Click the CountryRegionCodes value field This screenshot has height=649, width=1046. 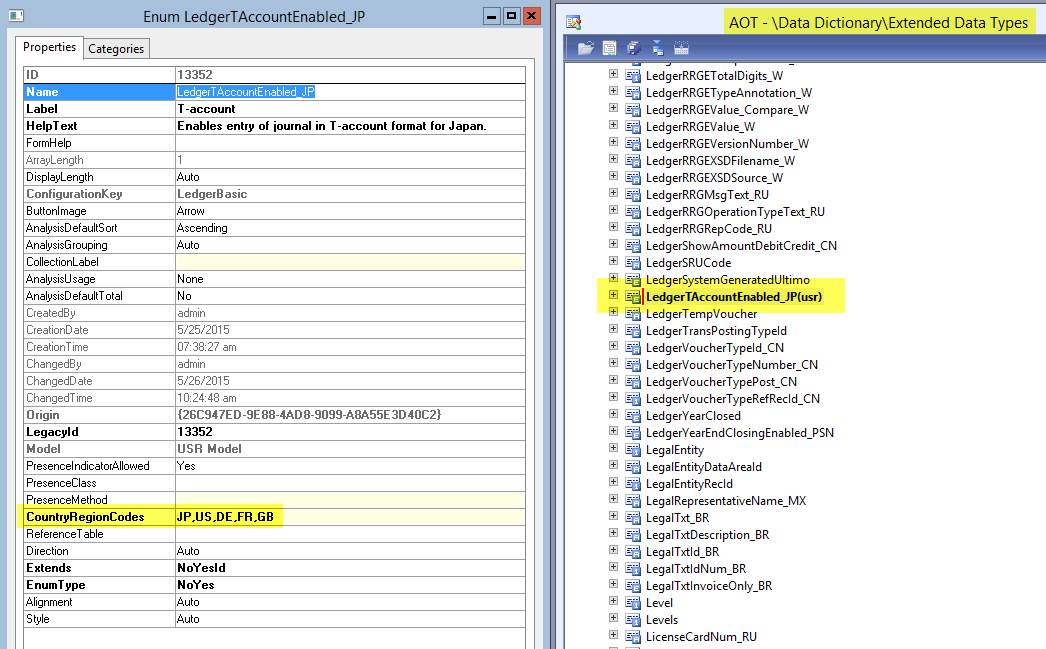coord(350,517)
